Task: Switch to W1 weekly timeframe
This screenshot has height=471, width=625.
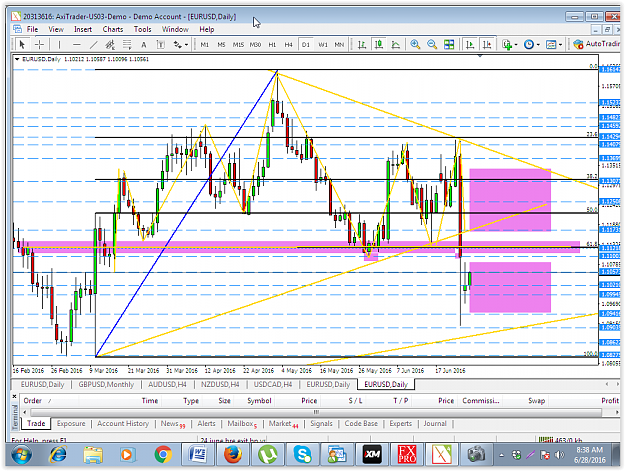Action: tap(322, 45)
